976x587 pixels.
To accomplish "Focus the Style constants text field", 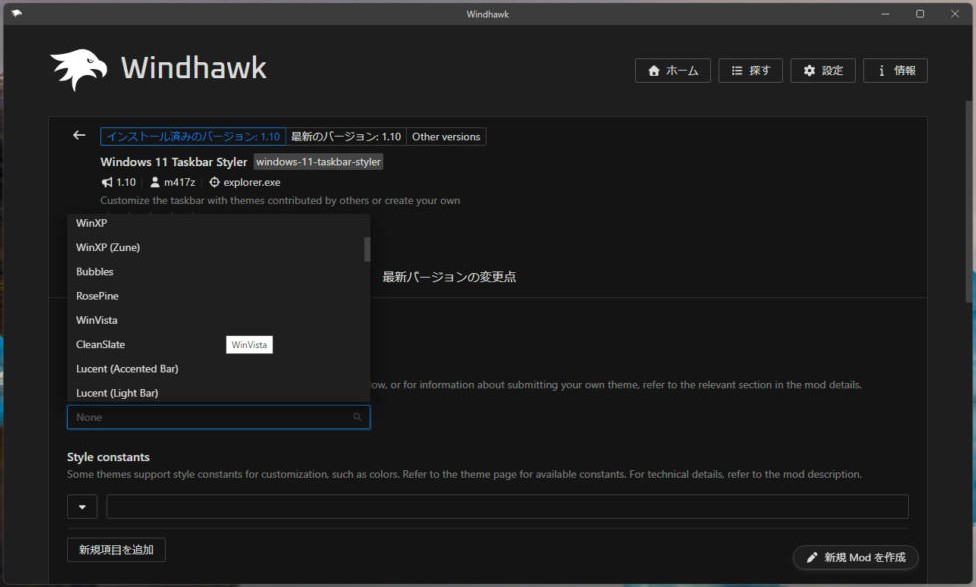I will click(x=507, y=507).
